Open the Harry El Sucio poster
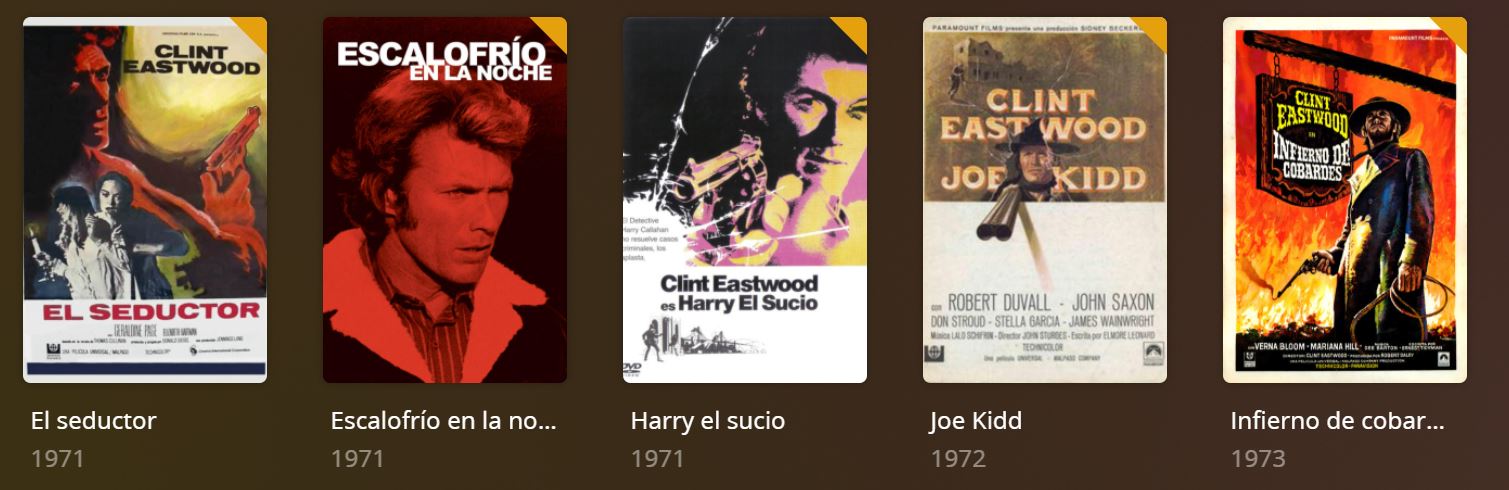The height and width of the screenshot is (490, 1509). click(745, 200)
